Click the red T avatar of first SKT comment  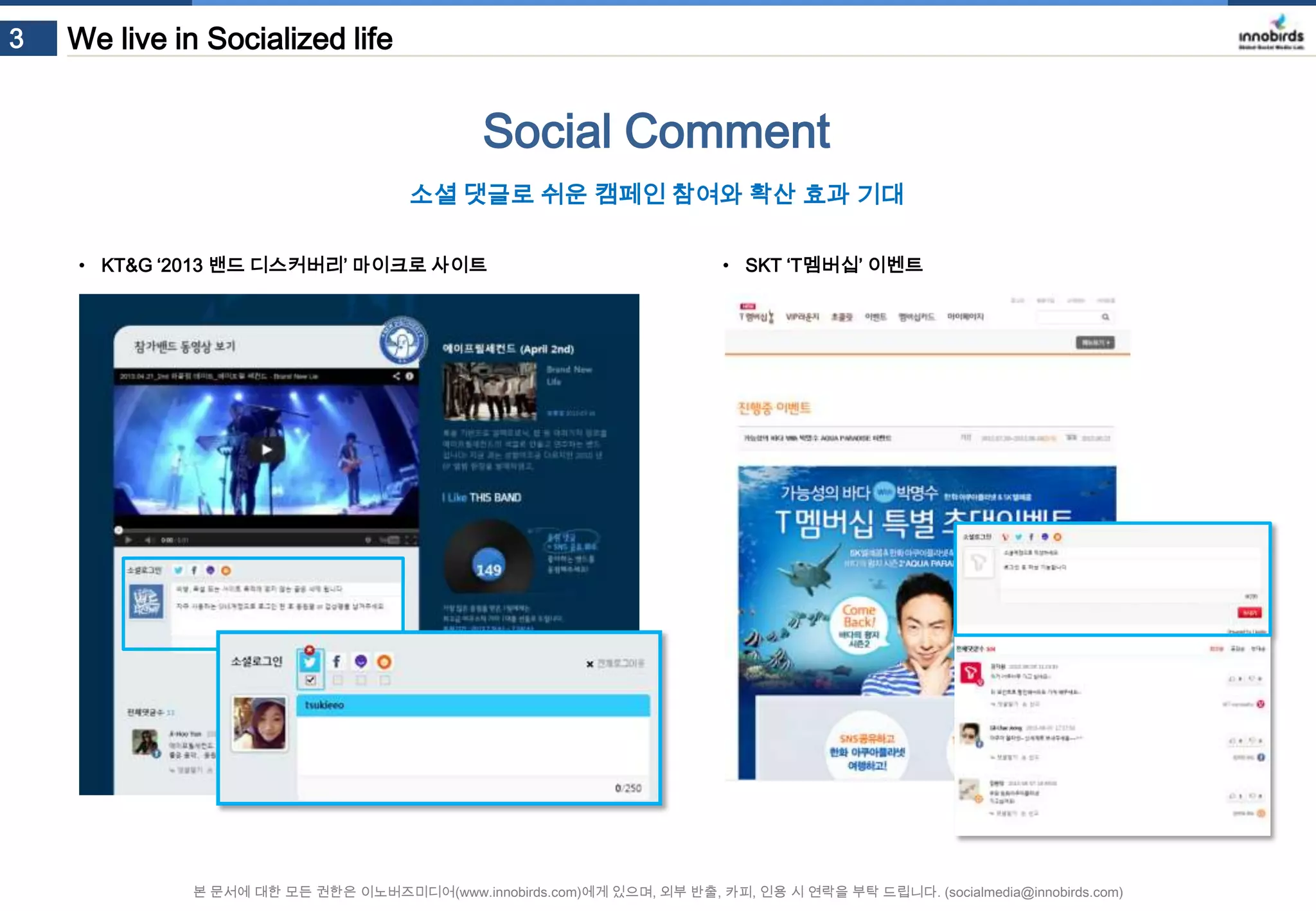(970, 673)
